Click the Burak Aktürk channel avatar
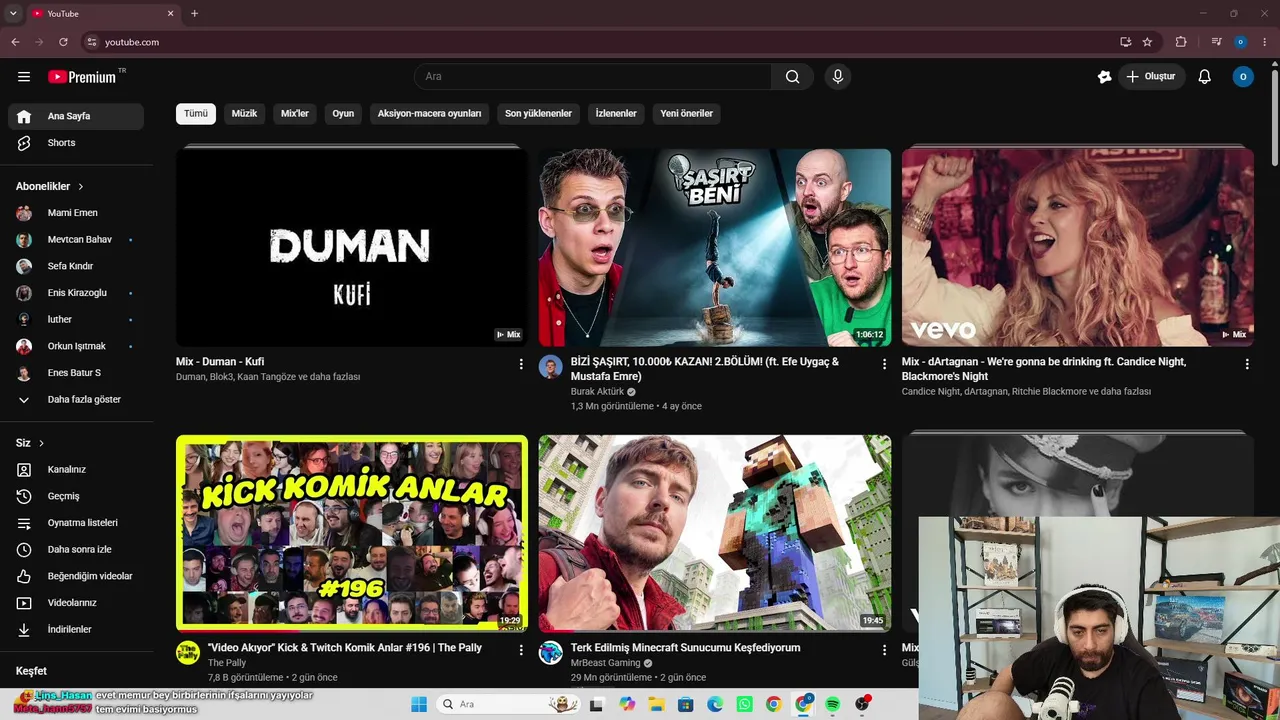This screenshot has width=1280, height=720. click(x=551, y=367)
